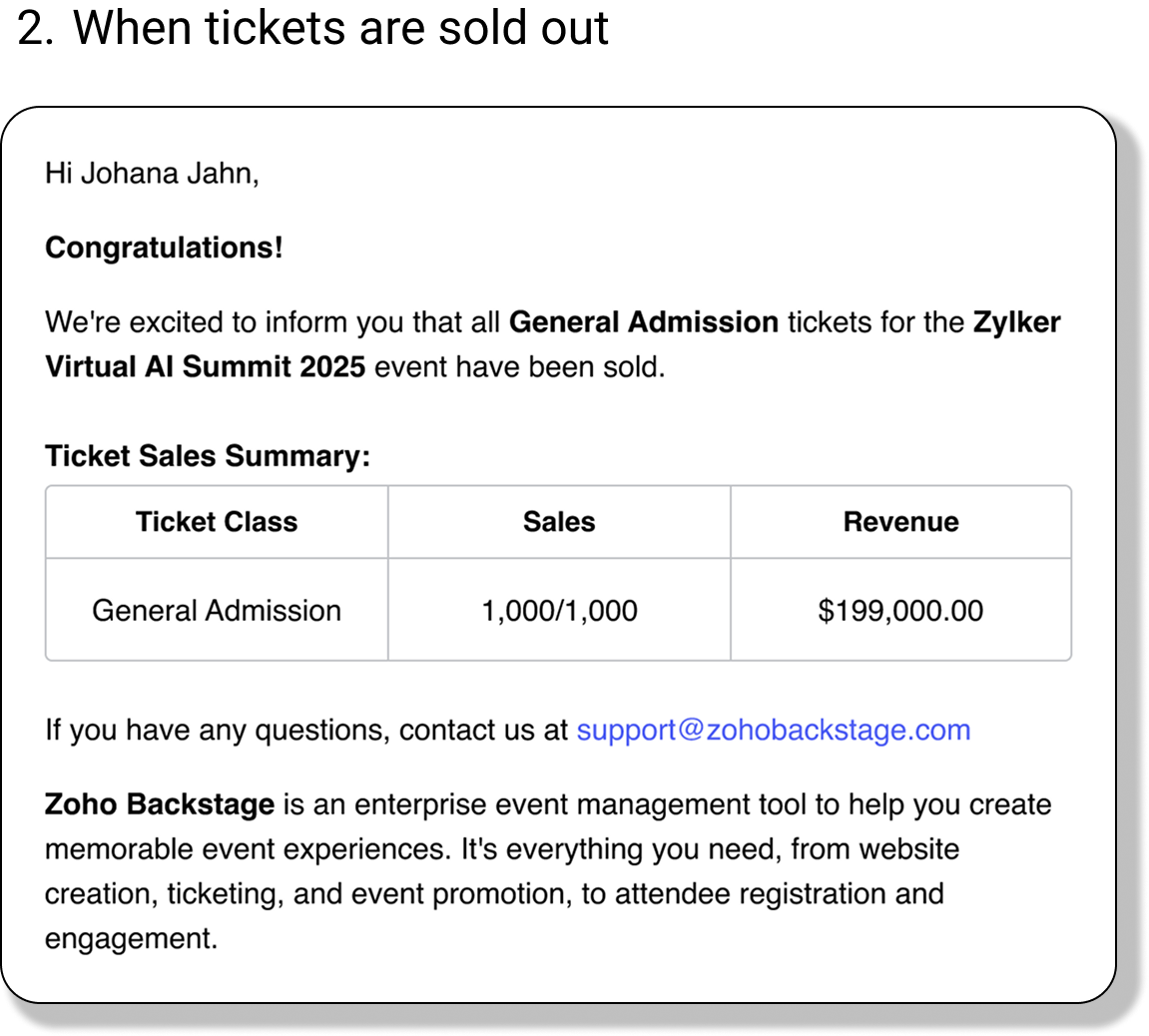Click the word engagement in footer
Viewport: 1149px width, 1036px height.
[130, 938]
